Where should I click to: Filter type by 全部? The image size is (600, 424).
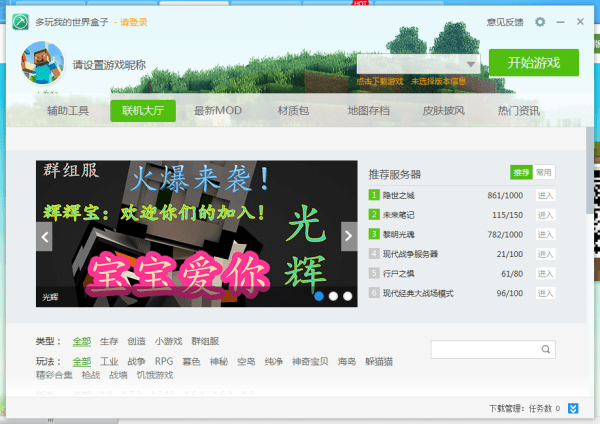82,341
